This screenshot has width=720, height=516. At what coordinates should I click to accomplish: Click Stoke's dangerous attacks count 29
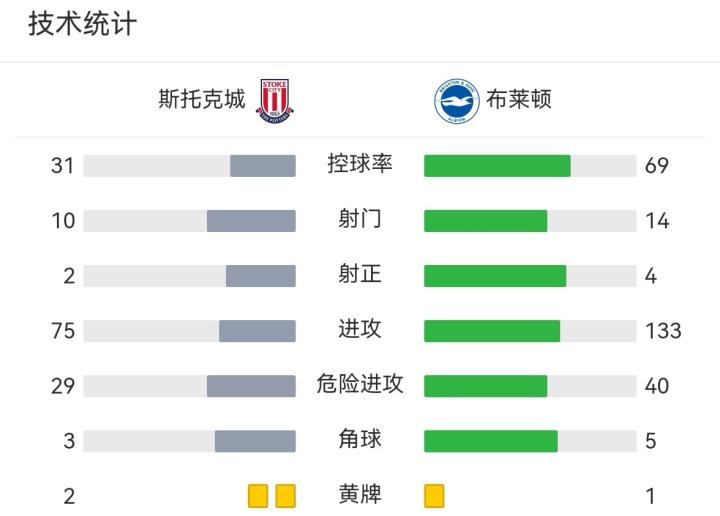[x=63, y=386]
